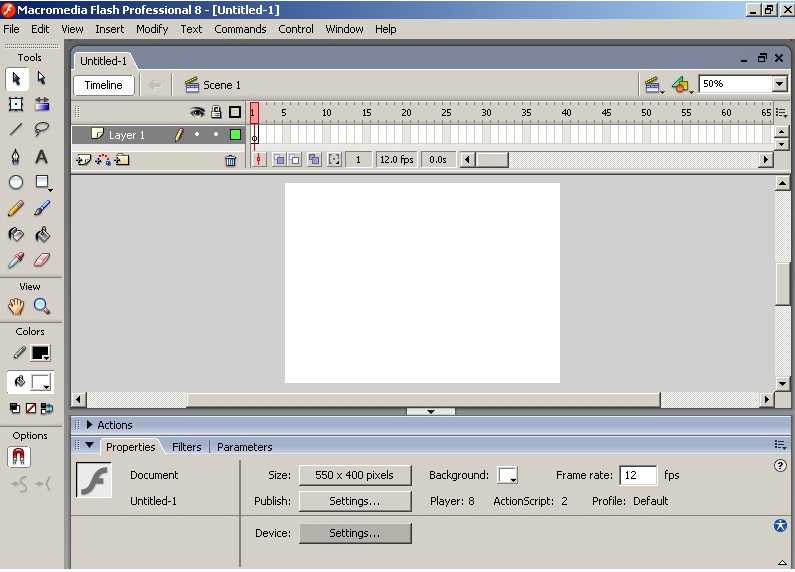Switch to the Filters tab

187,447
